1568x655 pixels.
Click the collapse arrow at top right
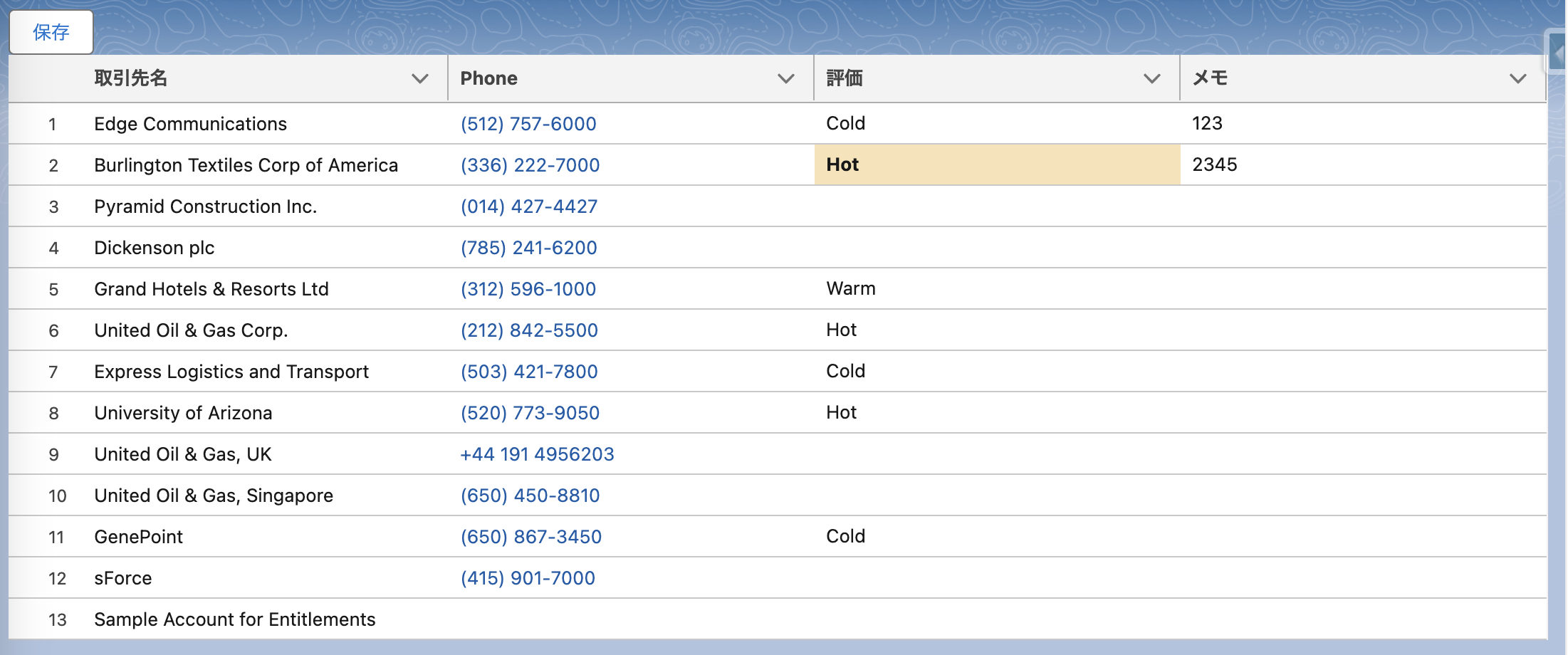point(1557,52)
